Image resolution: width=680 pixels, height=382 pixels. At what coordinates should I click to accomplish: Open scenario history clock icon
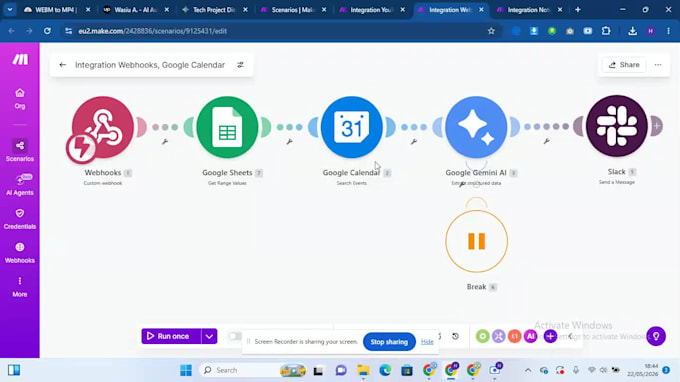coord(455,336)
